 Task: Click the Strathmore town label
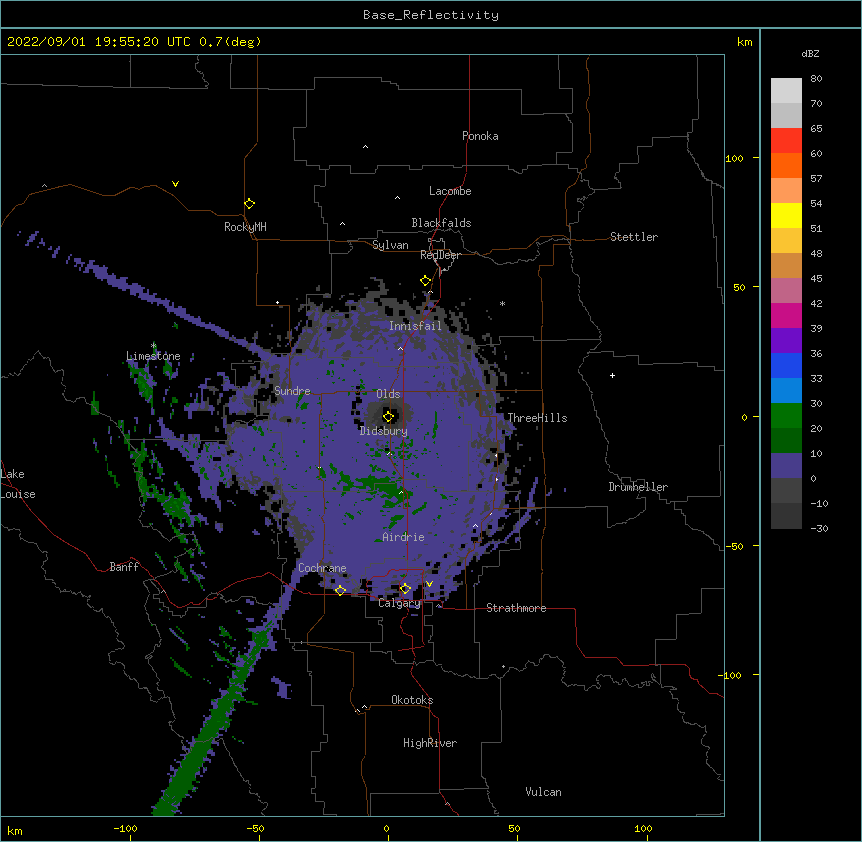(516, 608)
